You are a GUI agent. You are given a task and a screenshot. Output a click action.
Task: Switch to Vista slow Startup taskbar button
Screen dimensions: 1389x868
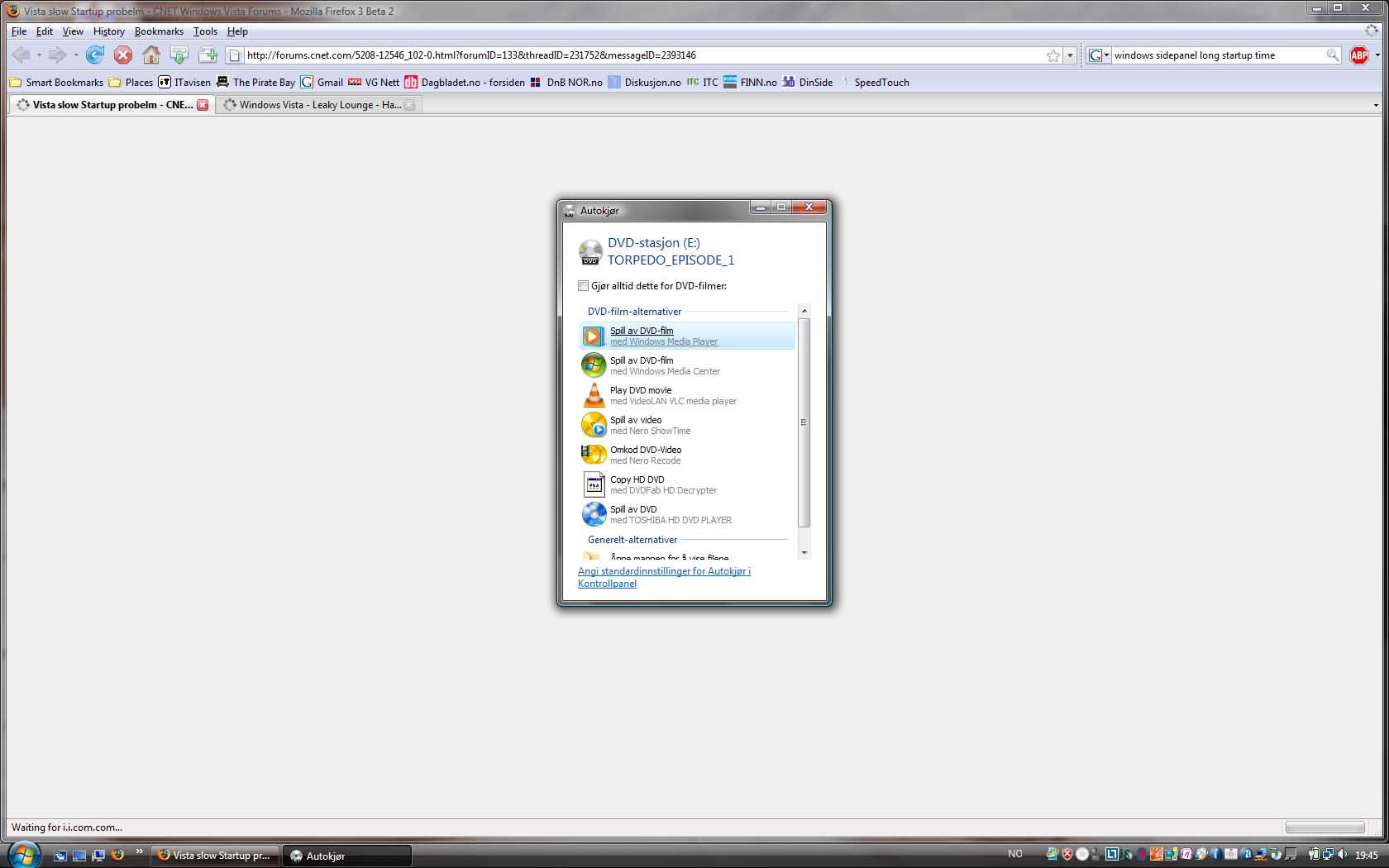tap(215, 856)
